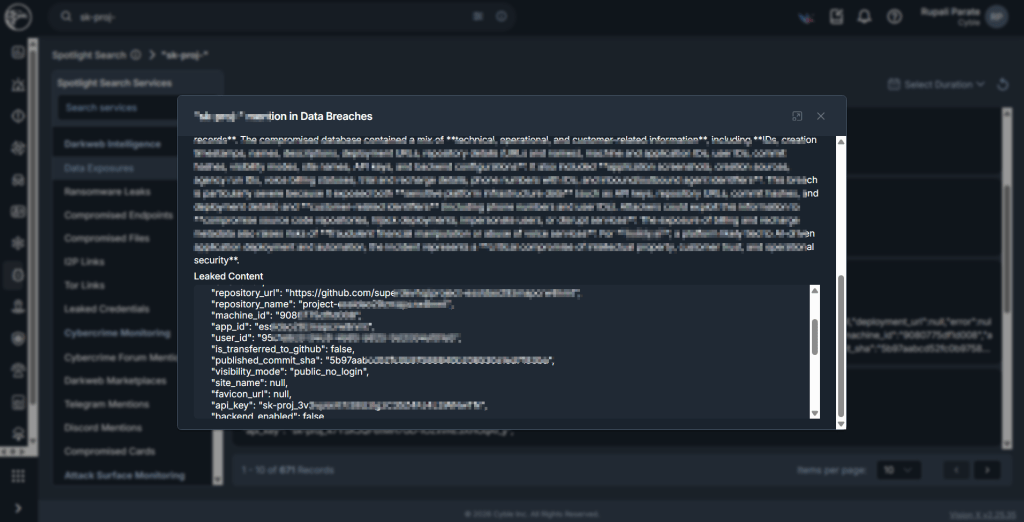Open the notifications bell
The image size is (1024, 522).
click(864, 17)
